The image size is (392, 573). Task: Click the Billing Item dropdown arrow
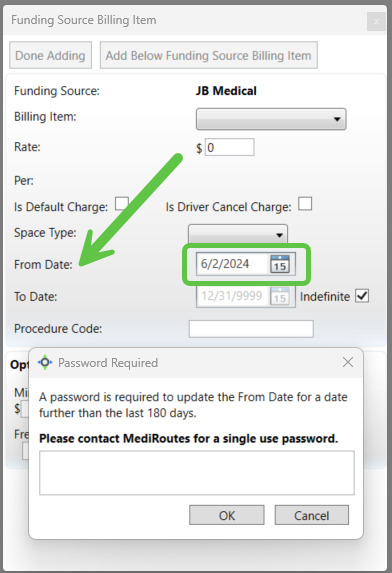click(337, 119)
